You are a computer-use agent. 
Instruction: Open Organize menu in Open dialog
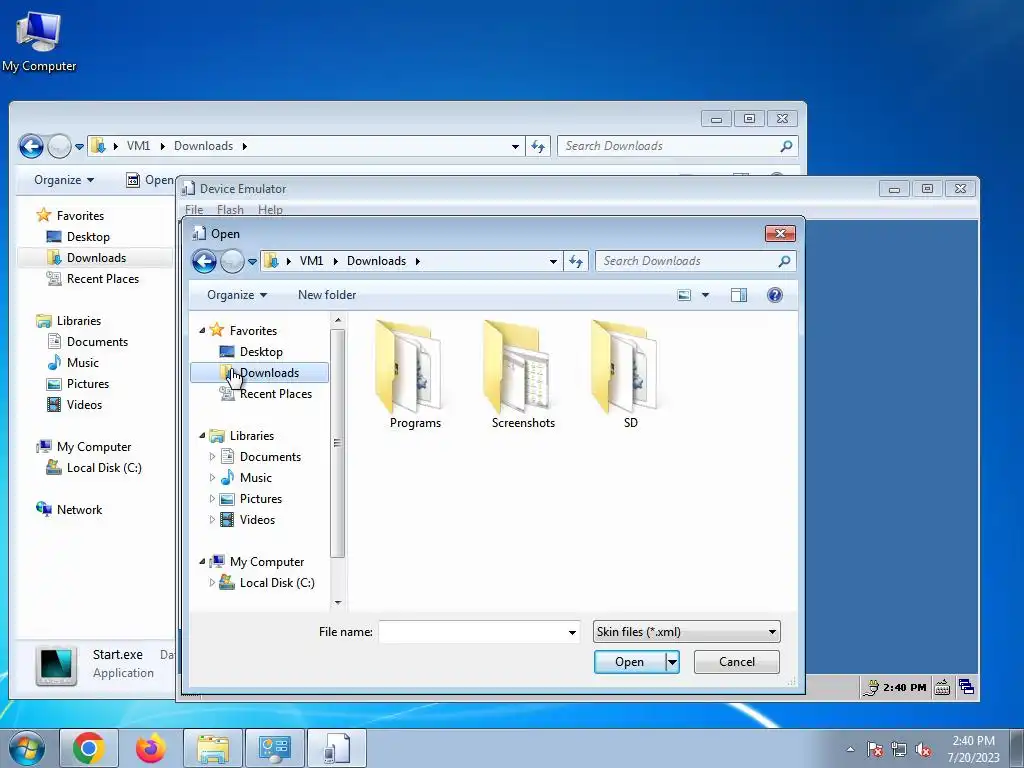pyautogui.click(x=236, y=295)
